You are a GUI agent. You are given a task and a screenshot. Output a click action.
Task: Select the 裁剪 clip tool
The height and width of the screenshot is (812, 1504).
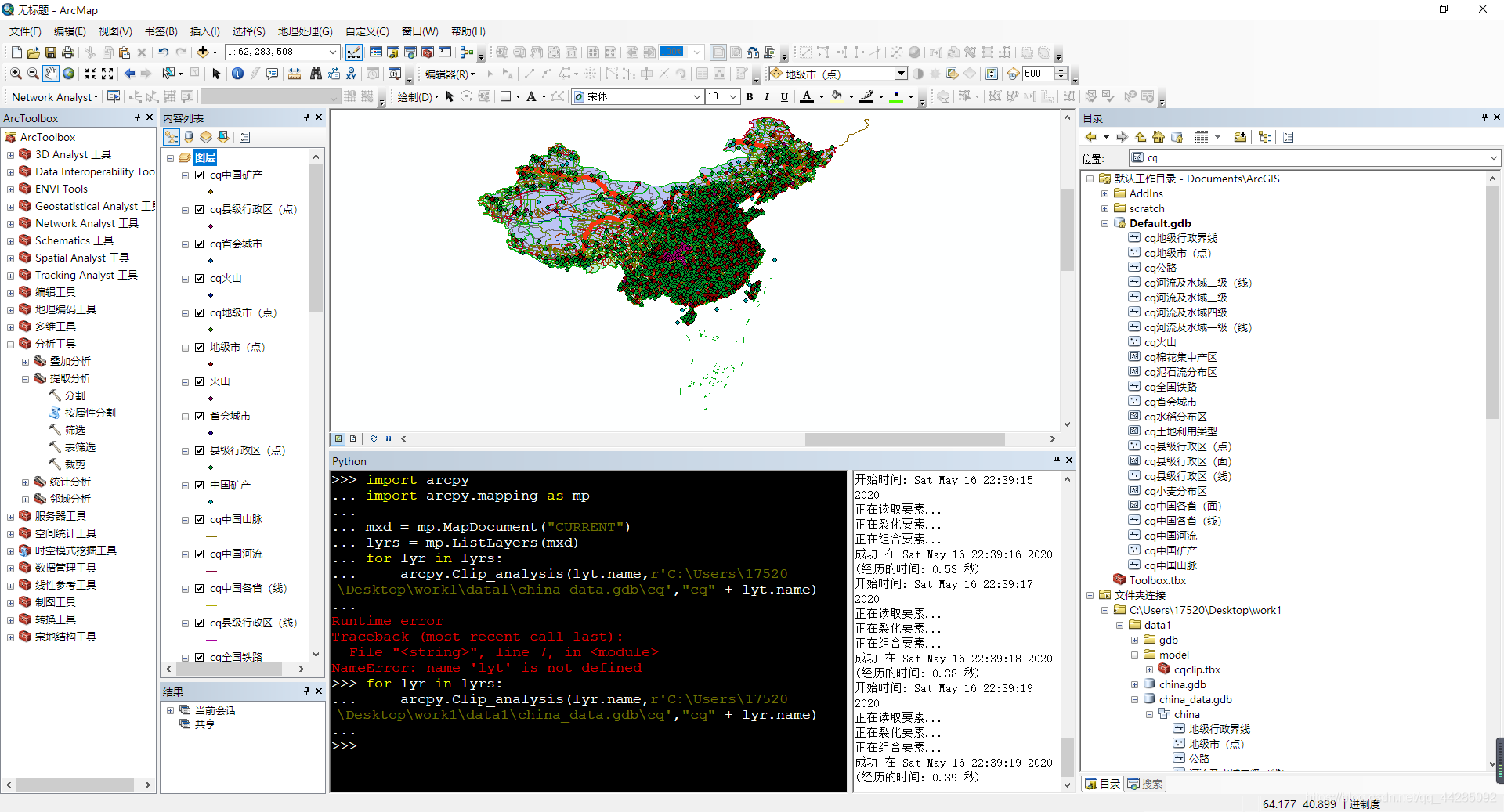67,465
